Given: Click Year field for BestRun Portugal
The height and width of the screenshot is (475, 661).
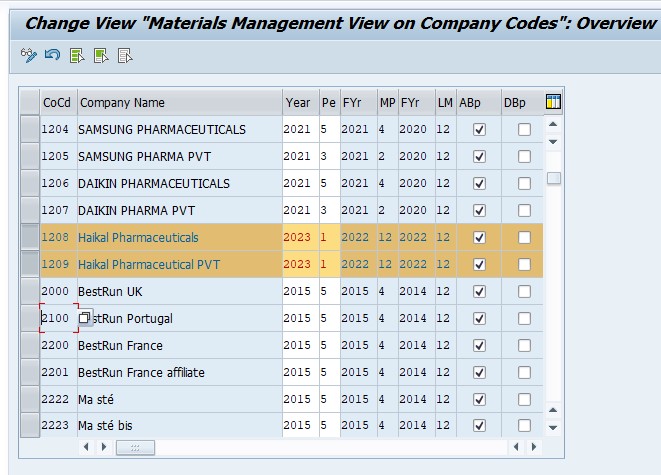Looking at the screenshot, I should 301,318.
